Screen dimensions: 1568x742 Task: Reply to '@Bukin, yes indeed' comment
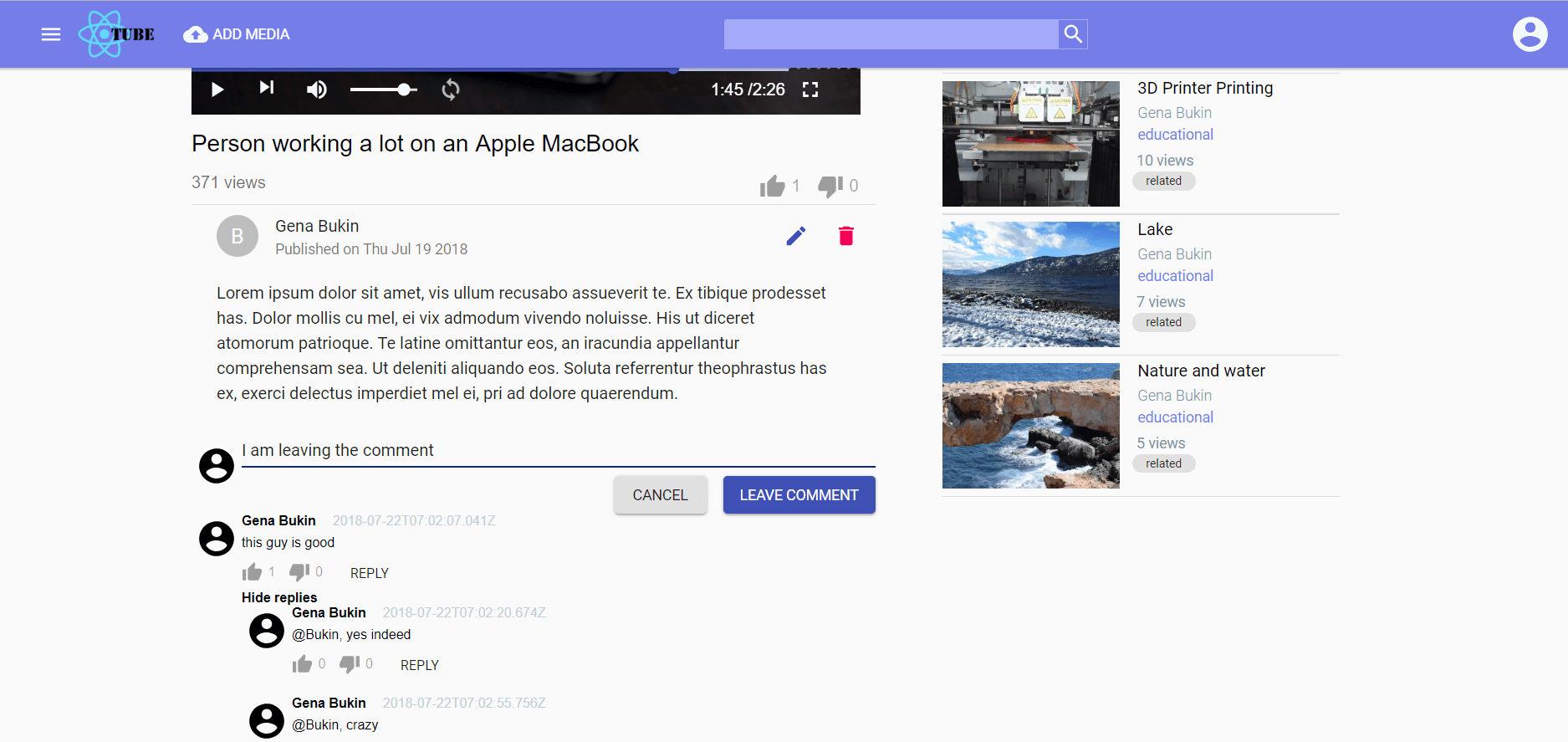(x=420, y=665)
